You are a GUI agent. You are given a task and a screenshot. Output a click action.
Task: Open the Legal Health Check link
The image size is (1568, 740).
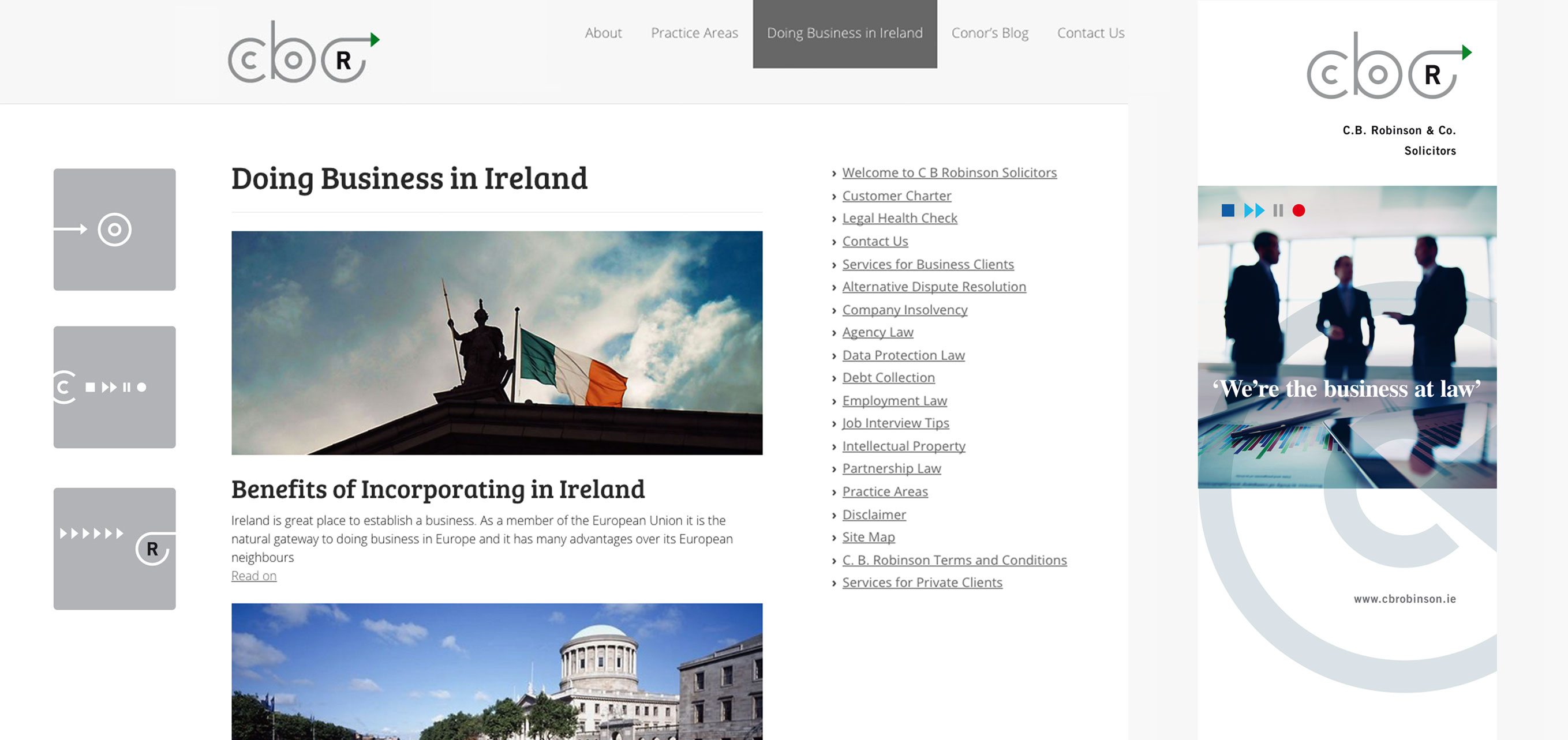click(900, 219)
